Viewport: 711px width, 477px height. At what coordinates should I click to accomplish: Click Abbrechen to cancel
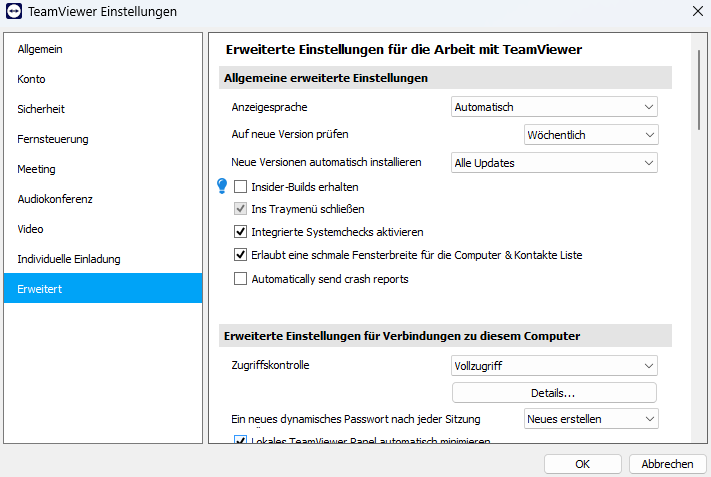pos(667,464)
